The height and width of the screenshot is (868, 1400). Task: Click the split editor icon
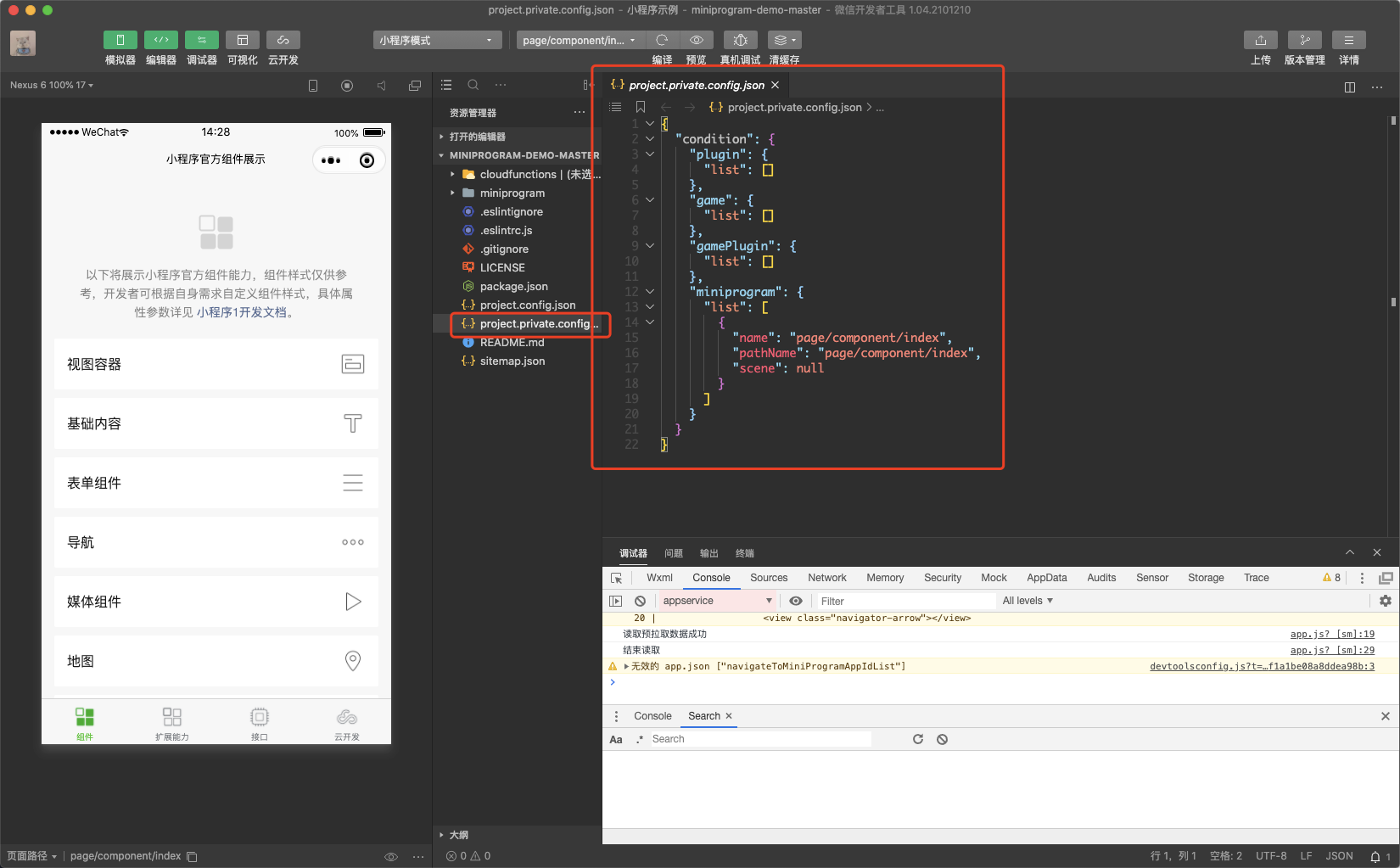click(x=1349, y=87)
